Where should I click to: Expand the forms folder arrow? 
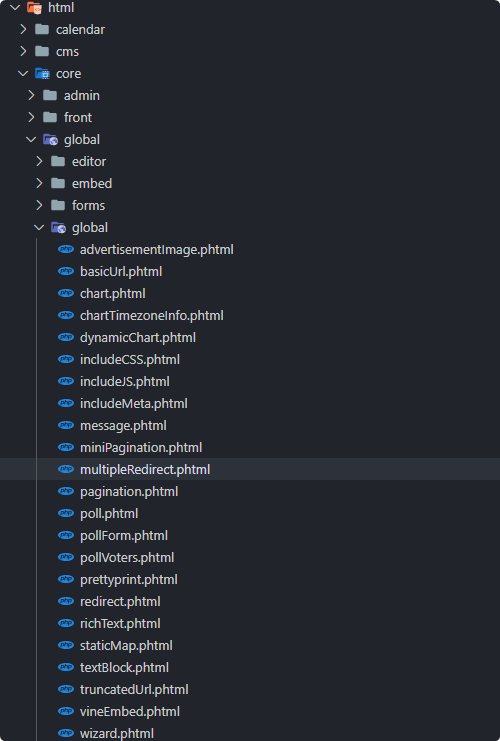pos(39,205)
